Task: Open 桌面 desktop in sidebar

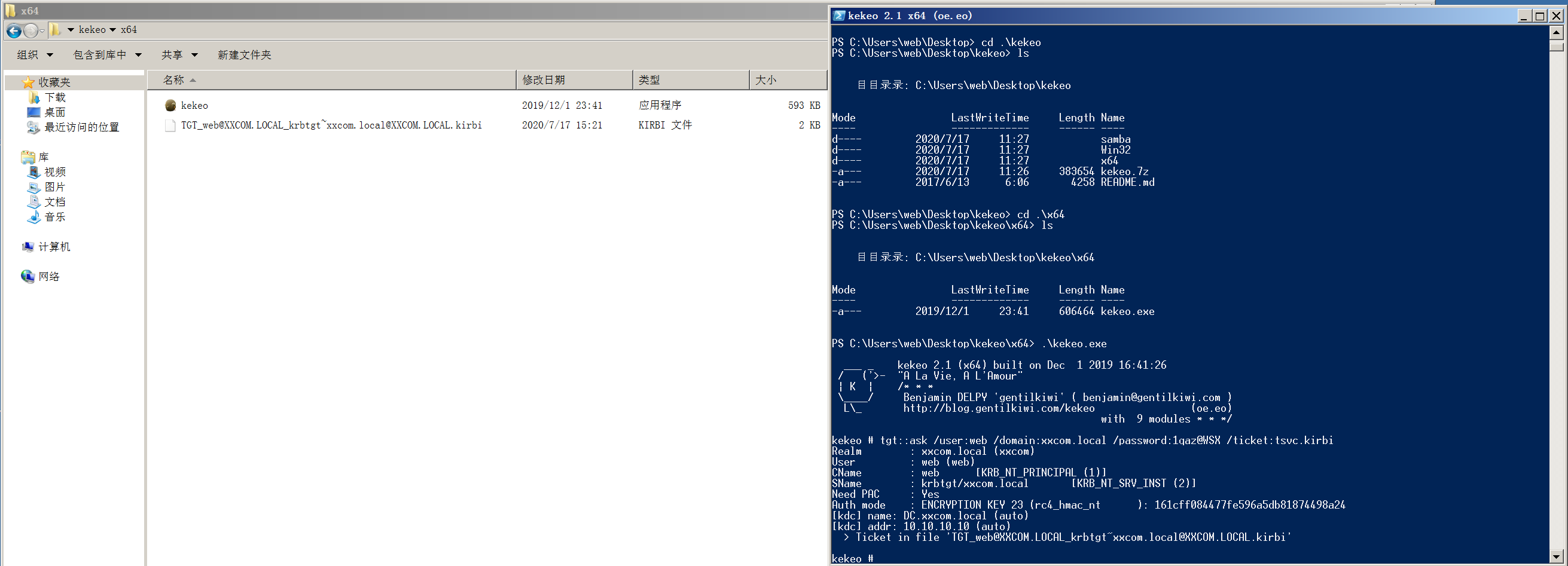Action: [x=54, y=112]
